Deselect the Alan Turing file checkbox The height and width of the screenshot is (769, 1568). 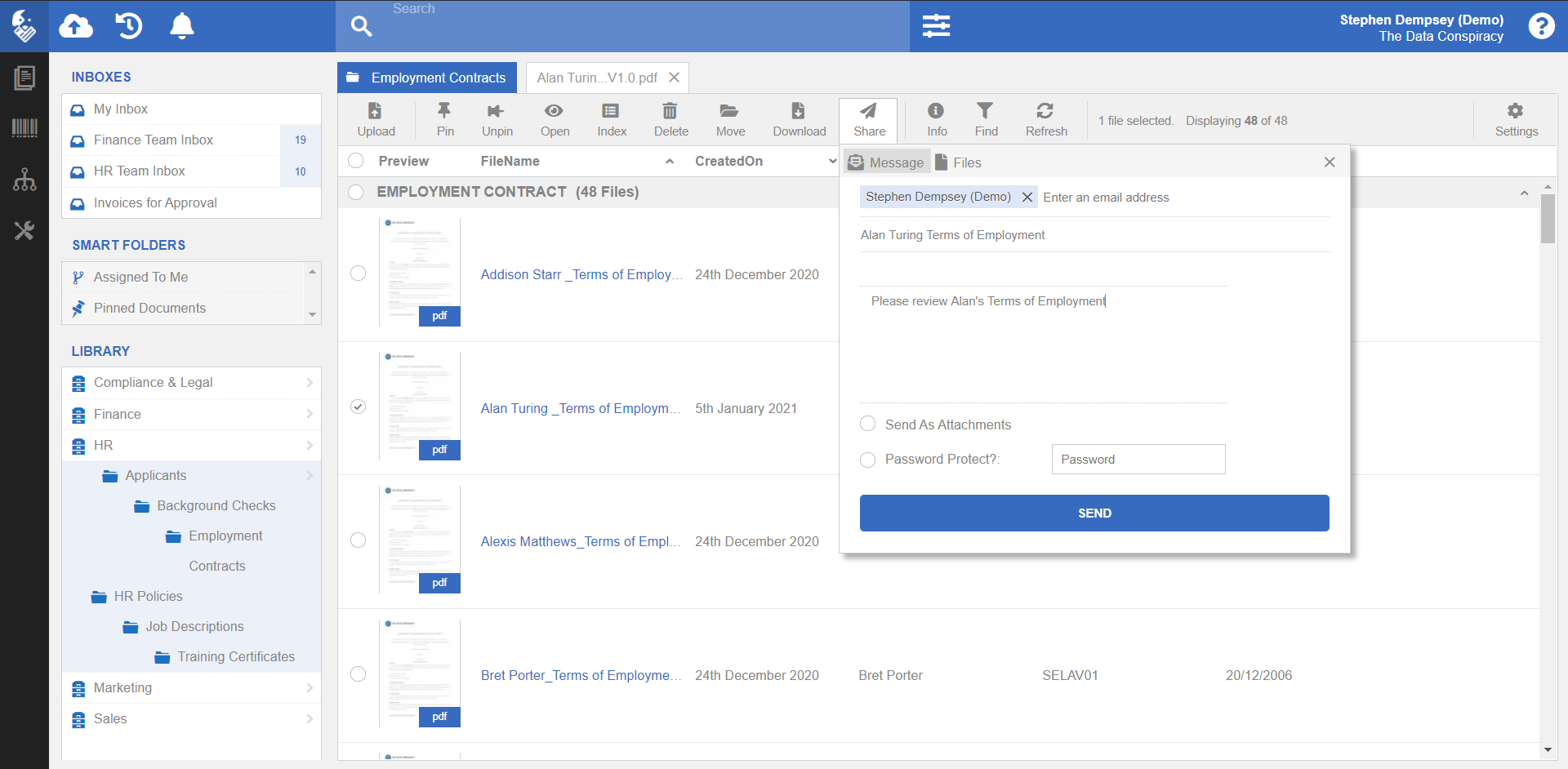[358, 407]
